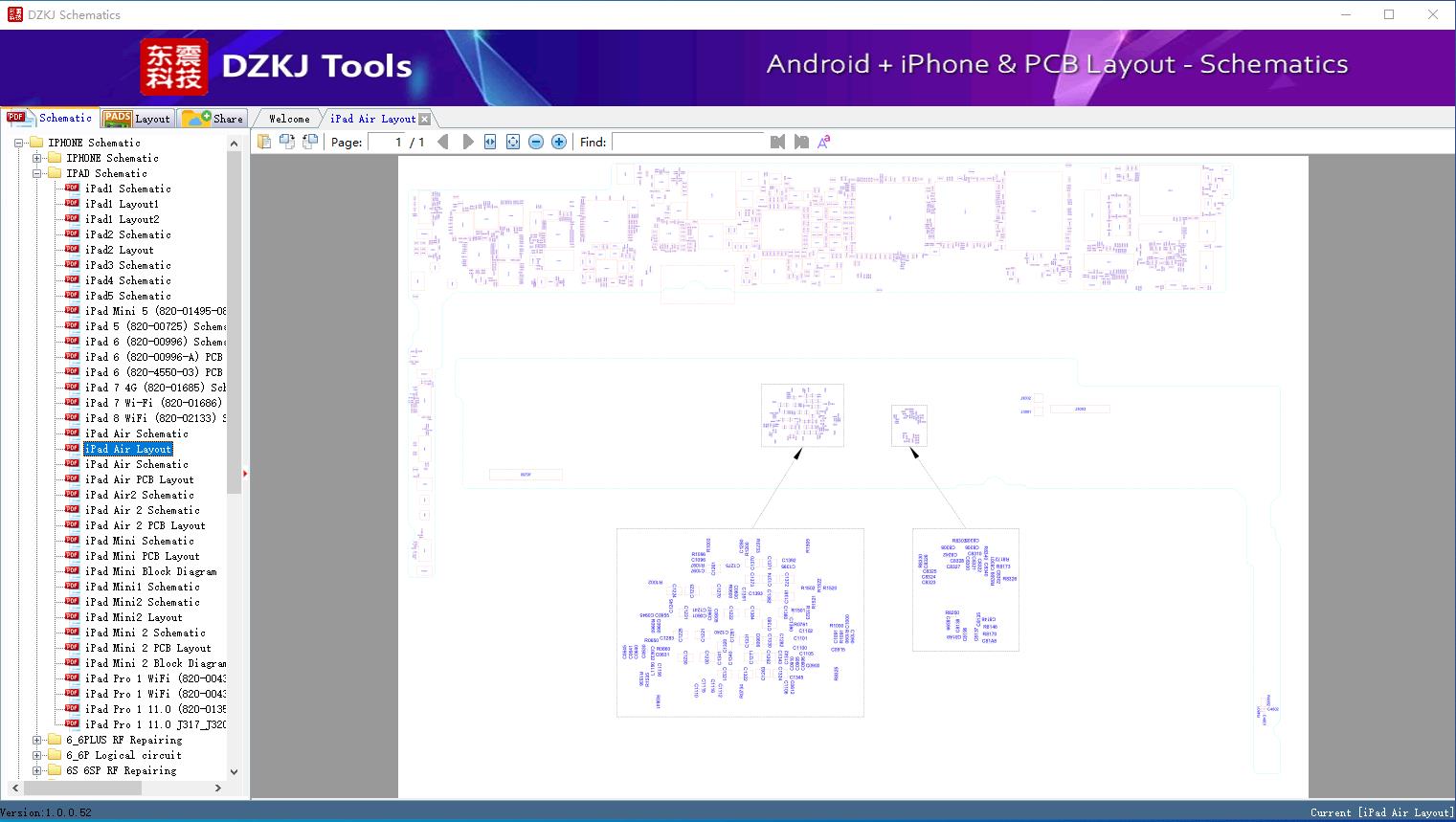Image resolution: width=1456 pixels, height=822 pixels.
Task: Expand the 6S 6SP RF Repairing folder
Action: coord(37,771)
